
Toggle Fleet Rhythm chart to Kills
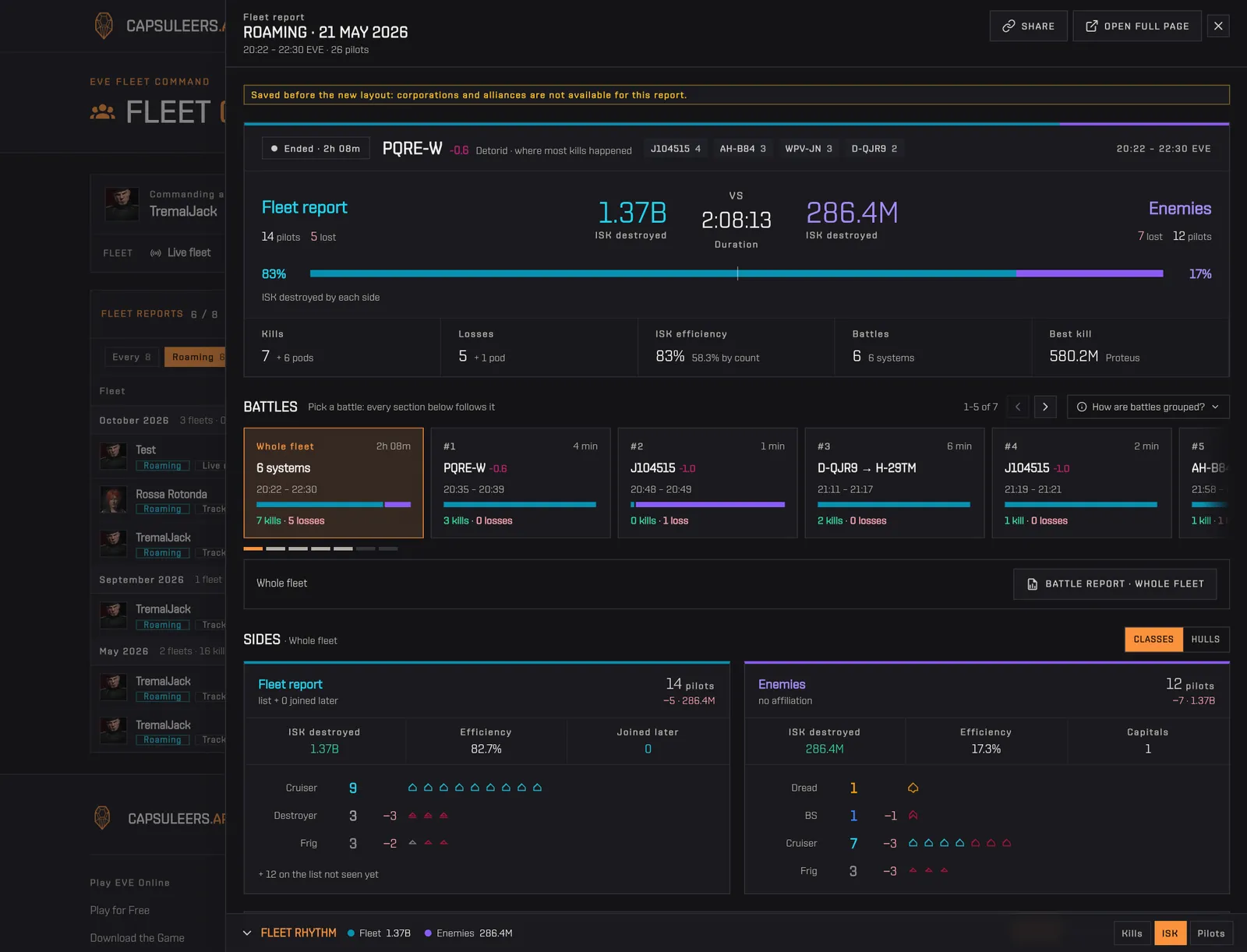(1132, 933)
